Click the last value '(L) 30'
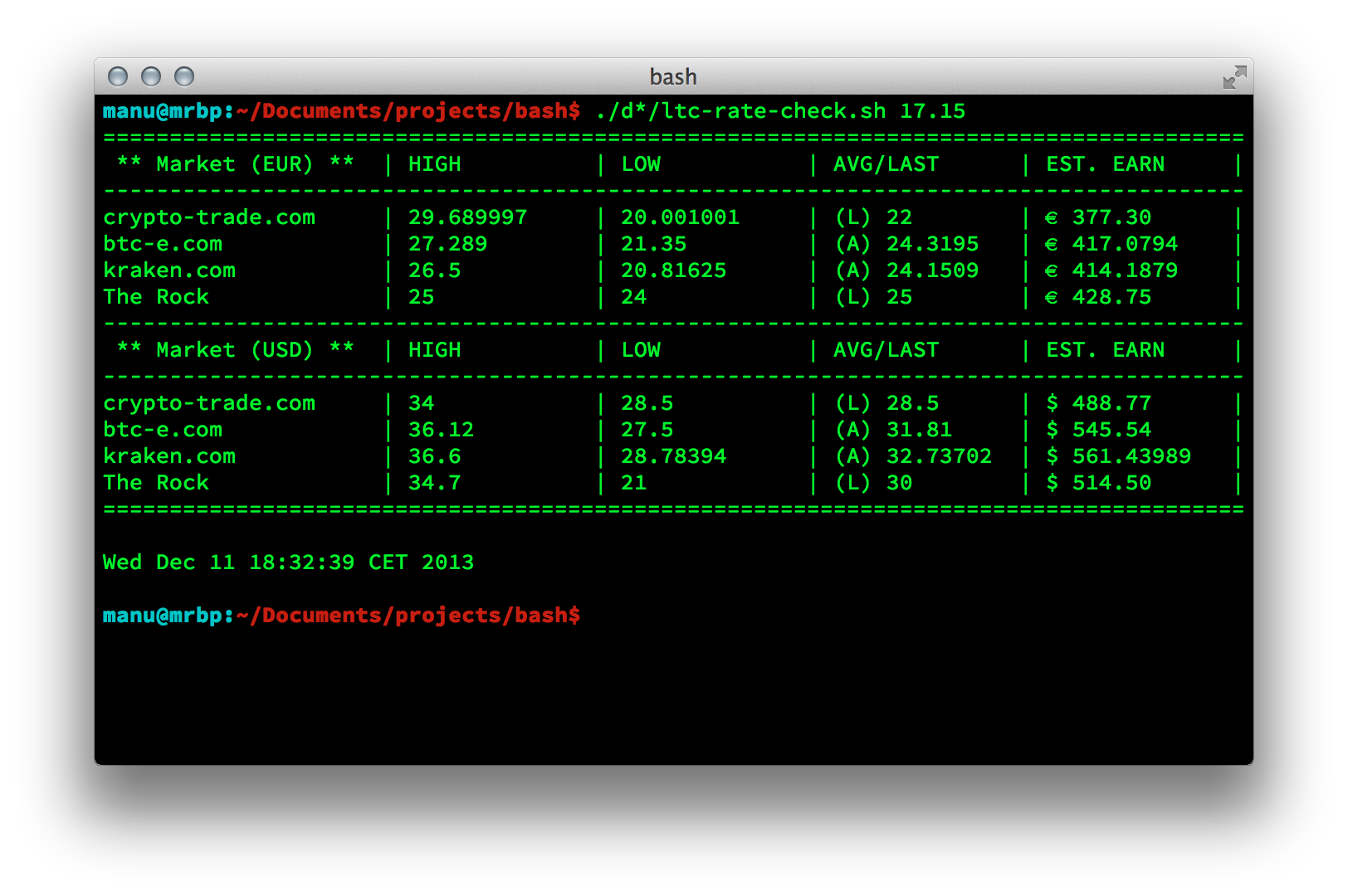The width and height of the screenshot is (1348, 896). click(873, 483)
